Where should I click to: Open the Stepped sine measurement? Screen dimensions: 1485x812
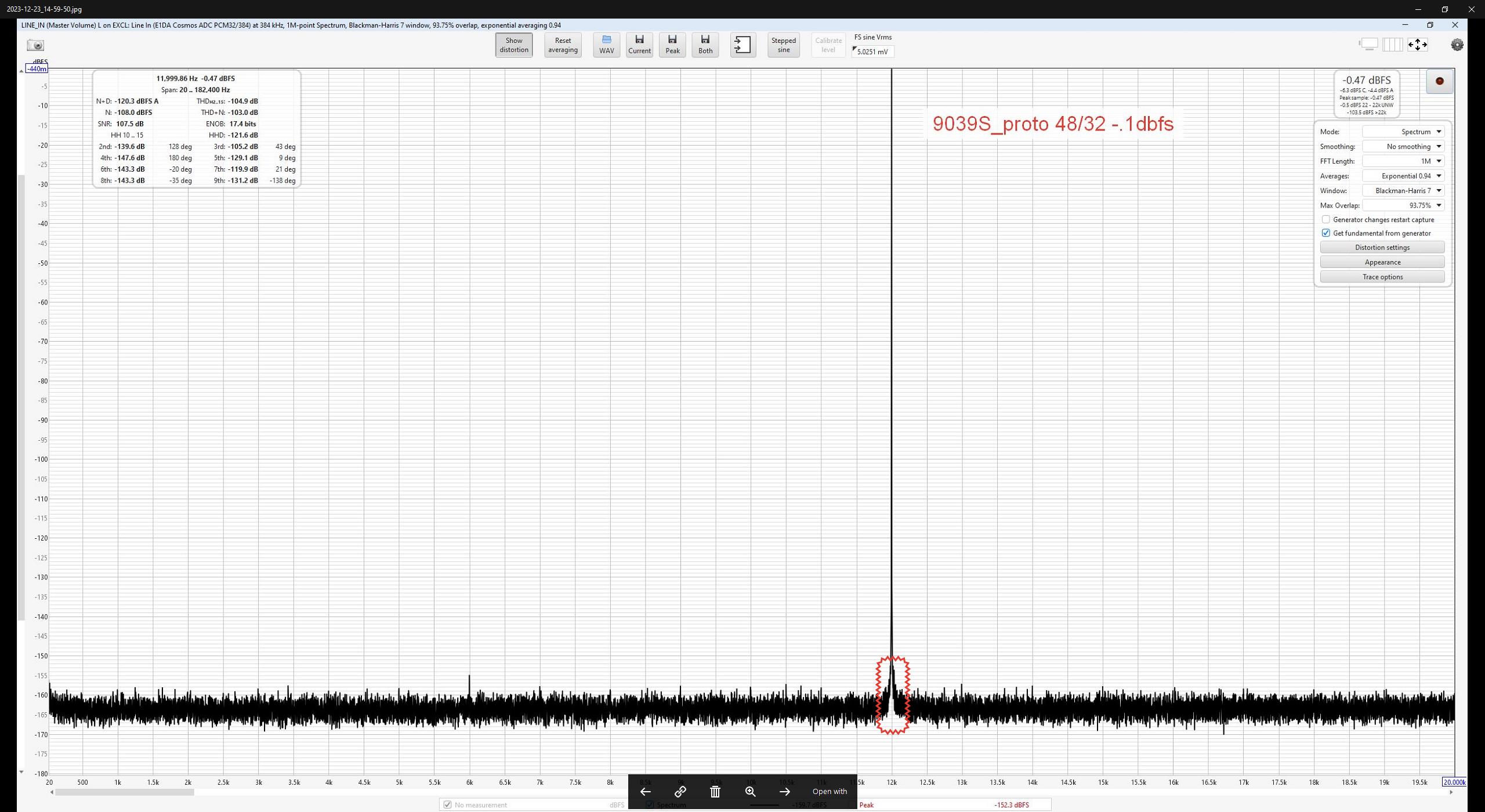tap(784, 45)
